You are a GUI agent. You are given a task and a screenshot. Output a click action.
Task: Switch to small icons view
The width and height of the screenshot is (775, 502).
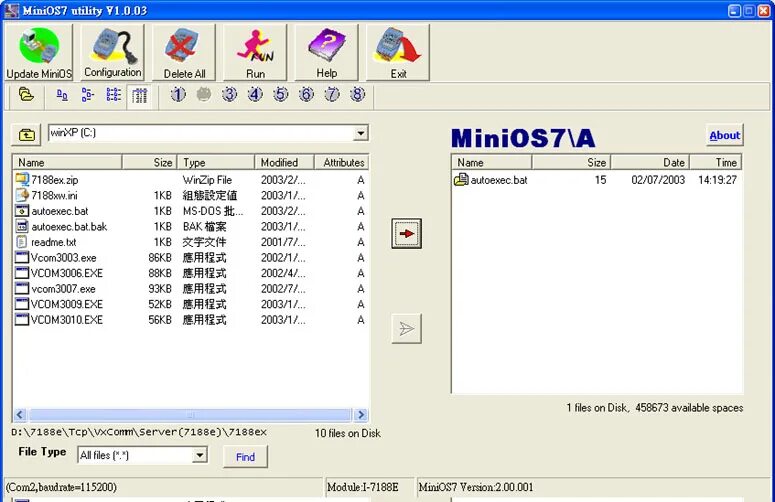tap(87, 95)
